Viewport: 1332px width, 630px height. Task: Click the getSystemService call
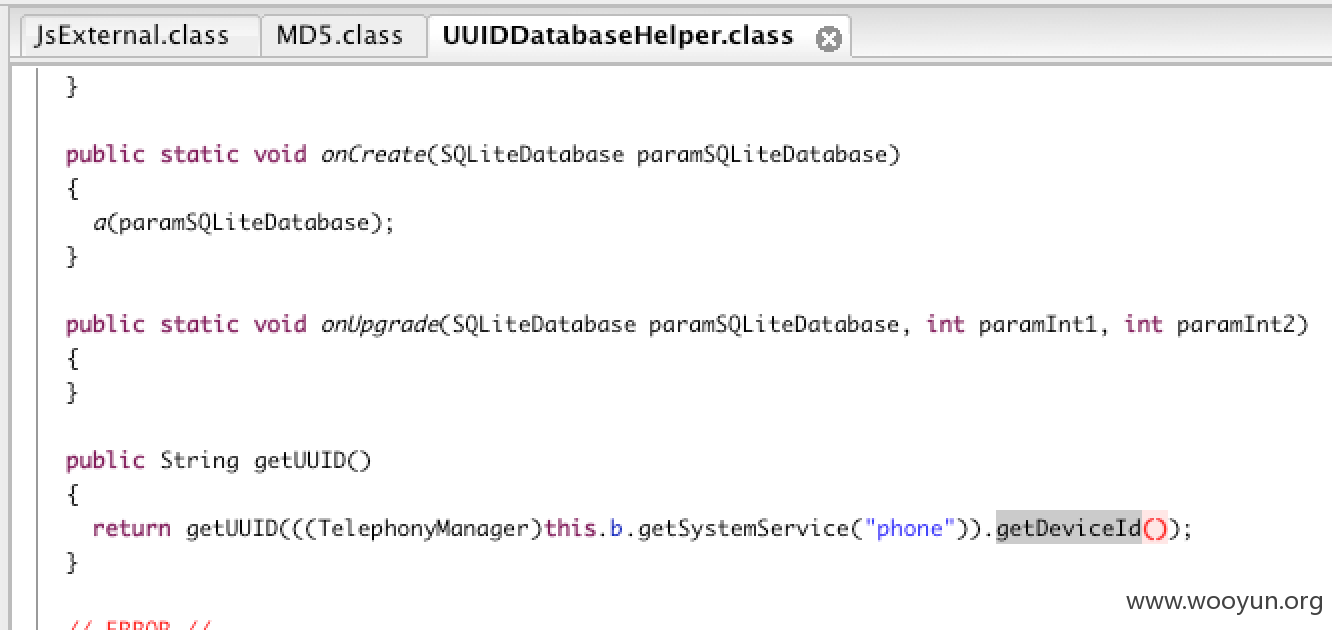[742, 528]
